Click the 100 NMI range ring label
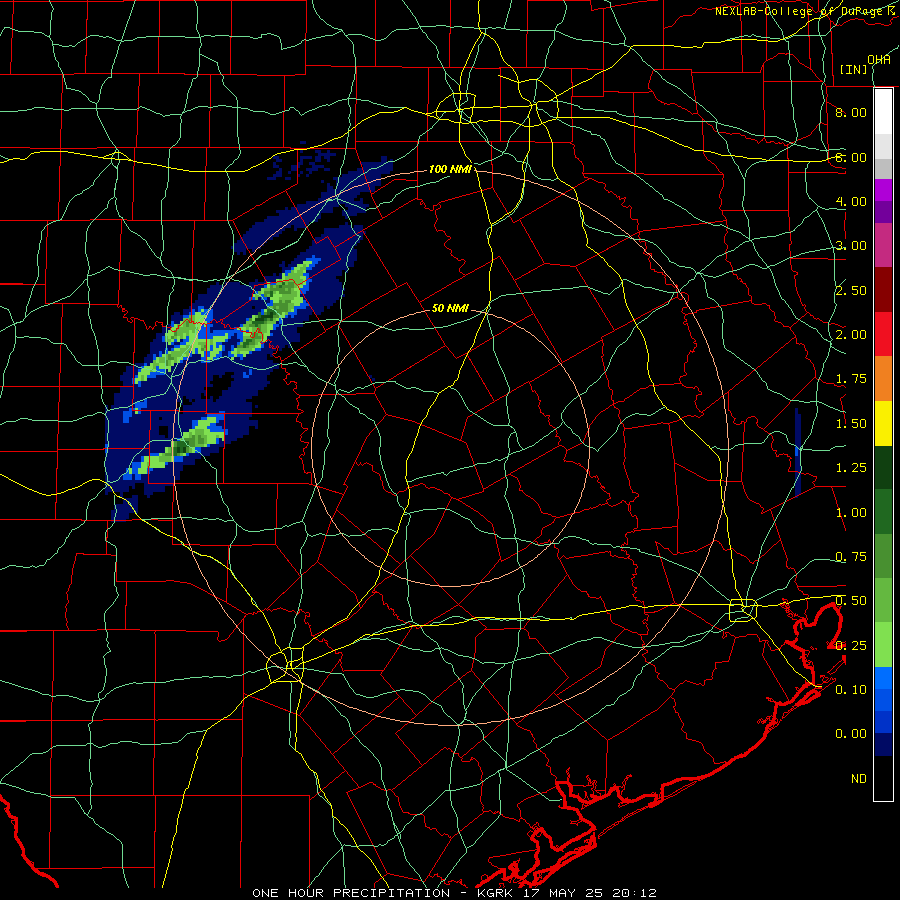Screen dimensions: 900x900 pyautogui.click(x=450, y=169)
